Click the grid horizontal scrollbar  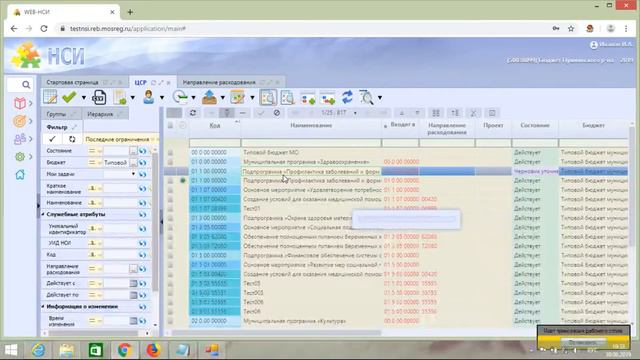(276, 333)
